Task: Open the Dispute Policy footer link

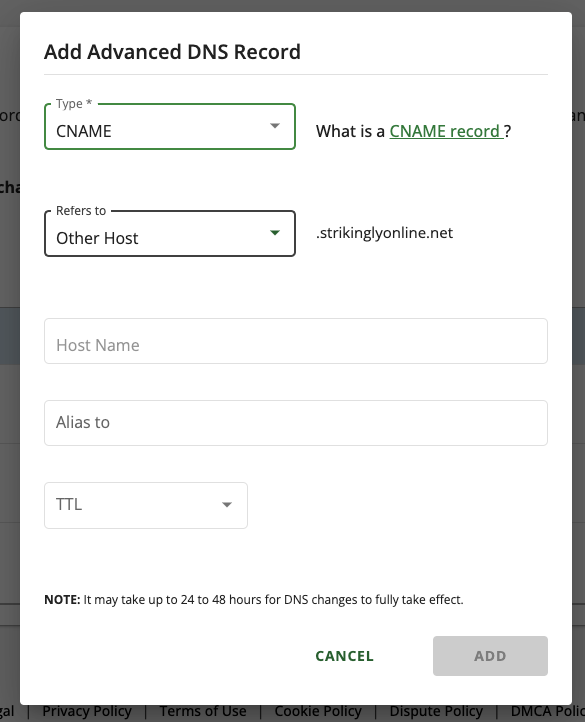Action: click(x=436, y=711)
